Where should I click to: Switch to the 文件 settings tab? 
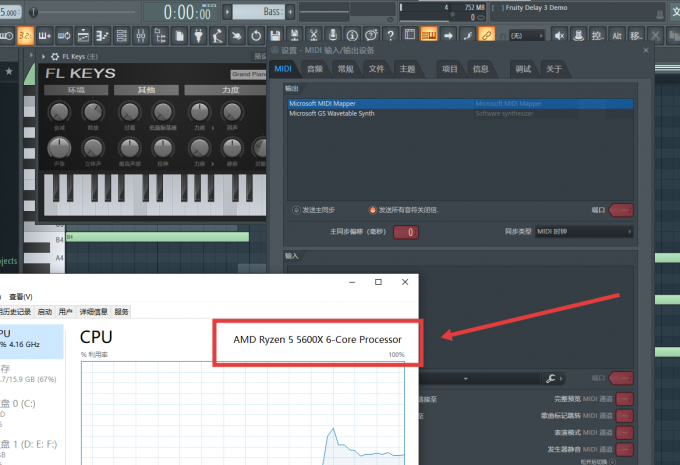click(x=376, y=69)
